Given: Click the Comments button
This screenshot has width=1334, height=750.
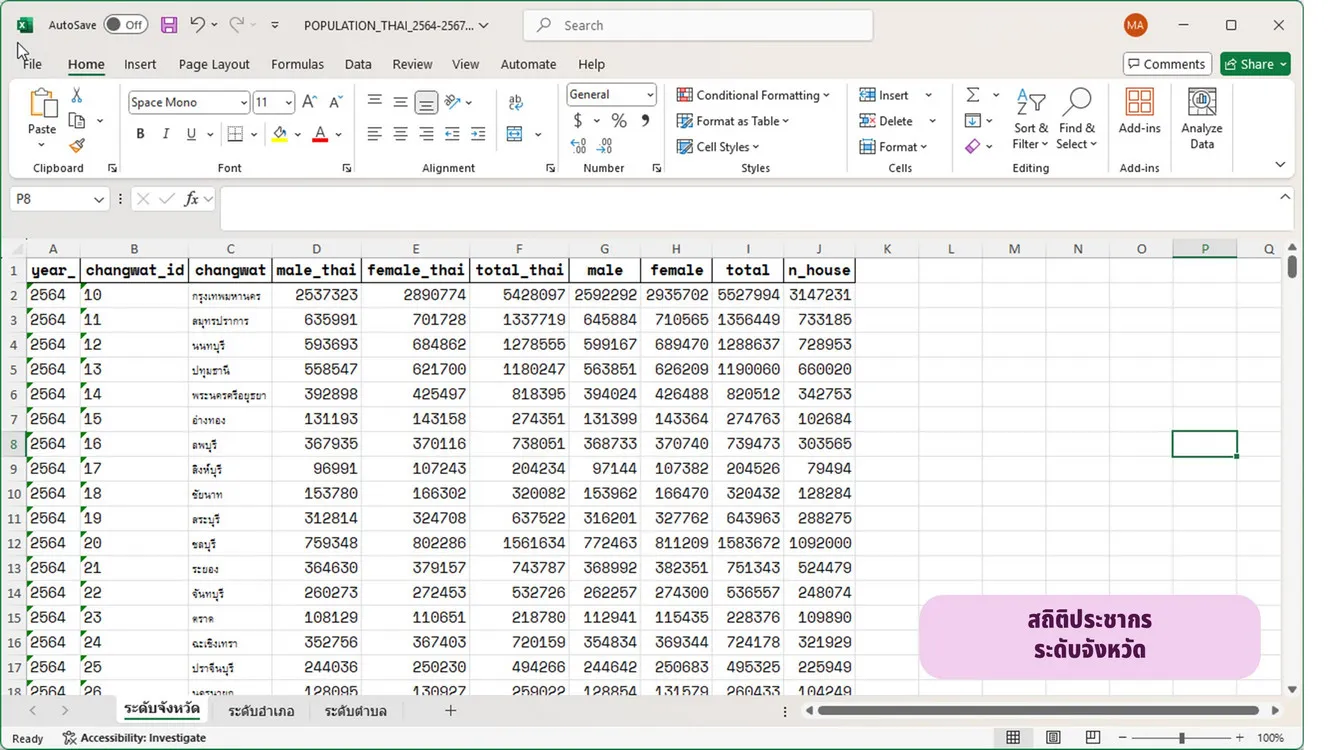Looking at the screenshot, I should [x=1167, y=64].
